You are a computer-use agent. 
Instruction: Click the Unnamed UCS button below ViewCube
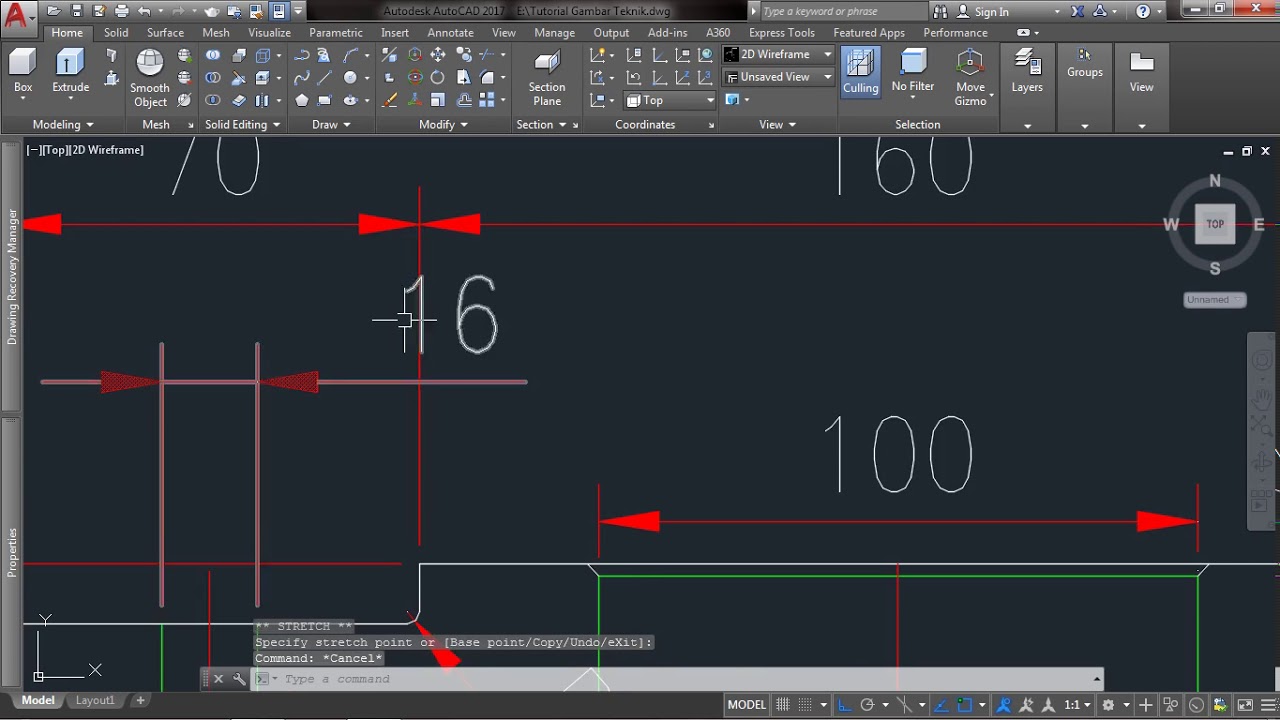pos(1214,300)
